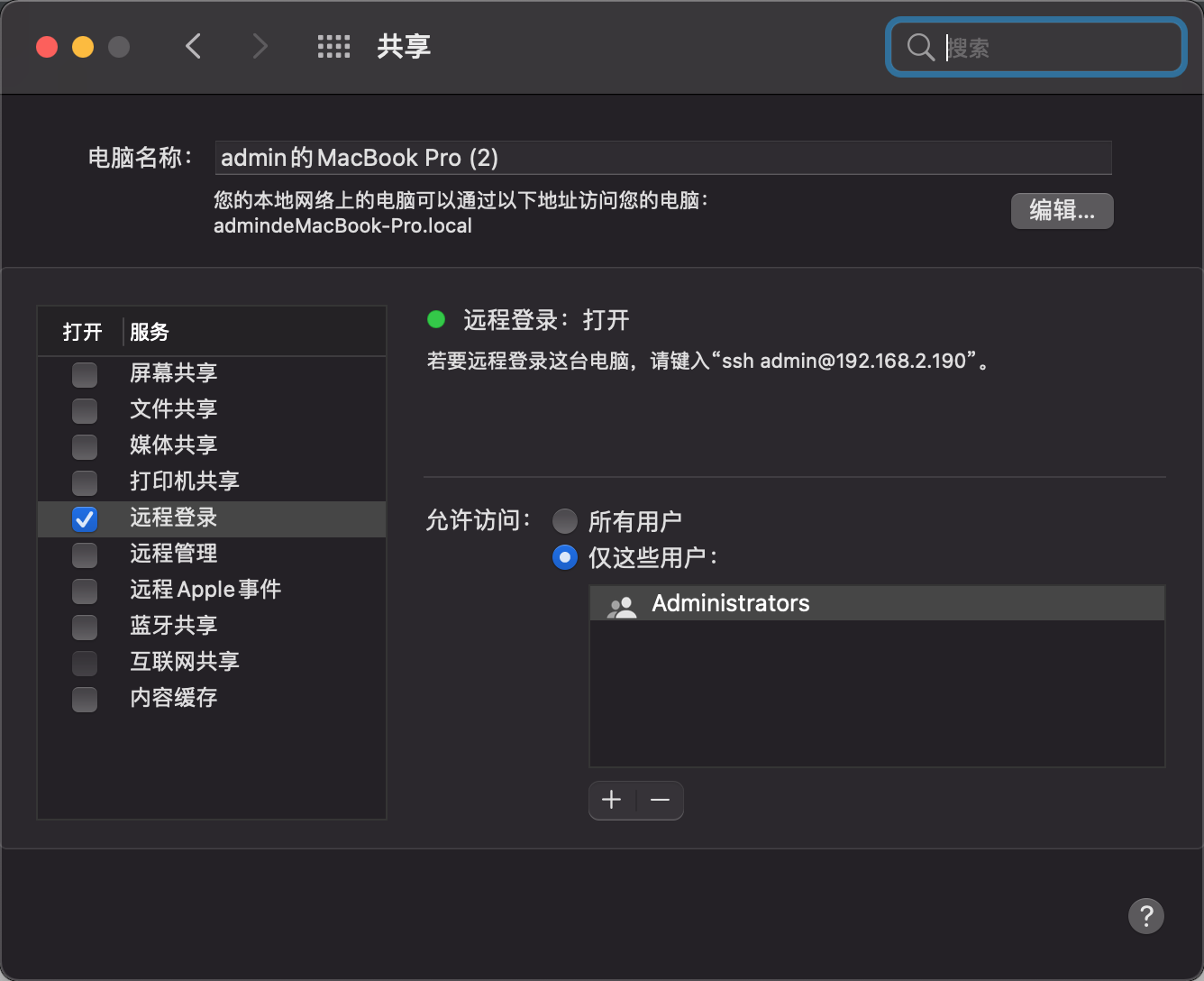This screenshot has height=981, width=1204.
Task: Click the magnifying glass search icon
Action: 920,47
